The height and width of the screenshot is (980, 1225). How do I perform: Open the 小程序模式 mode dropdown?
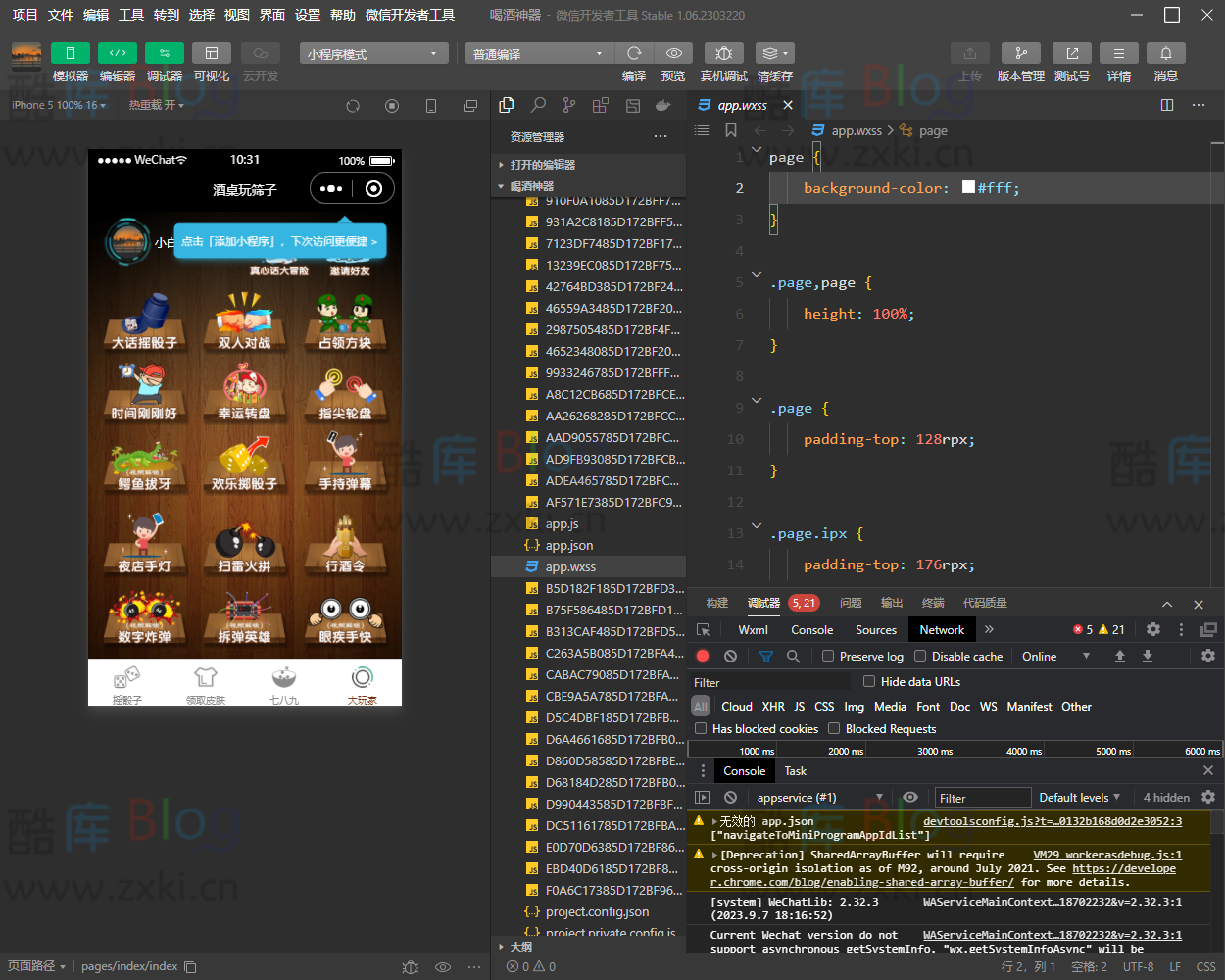(373, 54)
